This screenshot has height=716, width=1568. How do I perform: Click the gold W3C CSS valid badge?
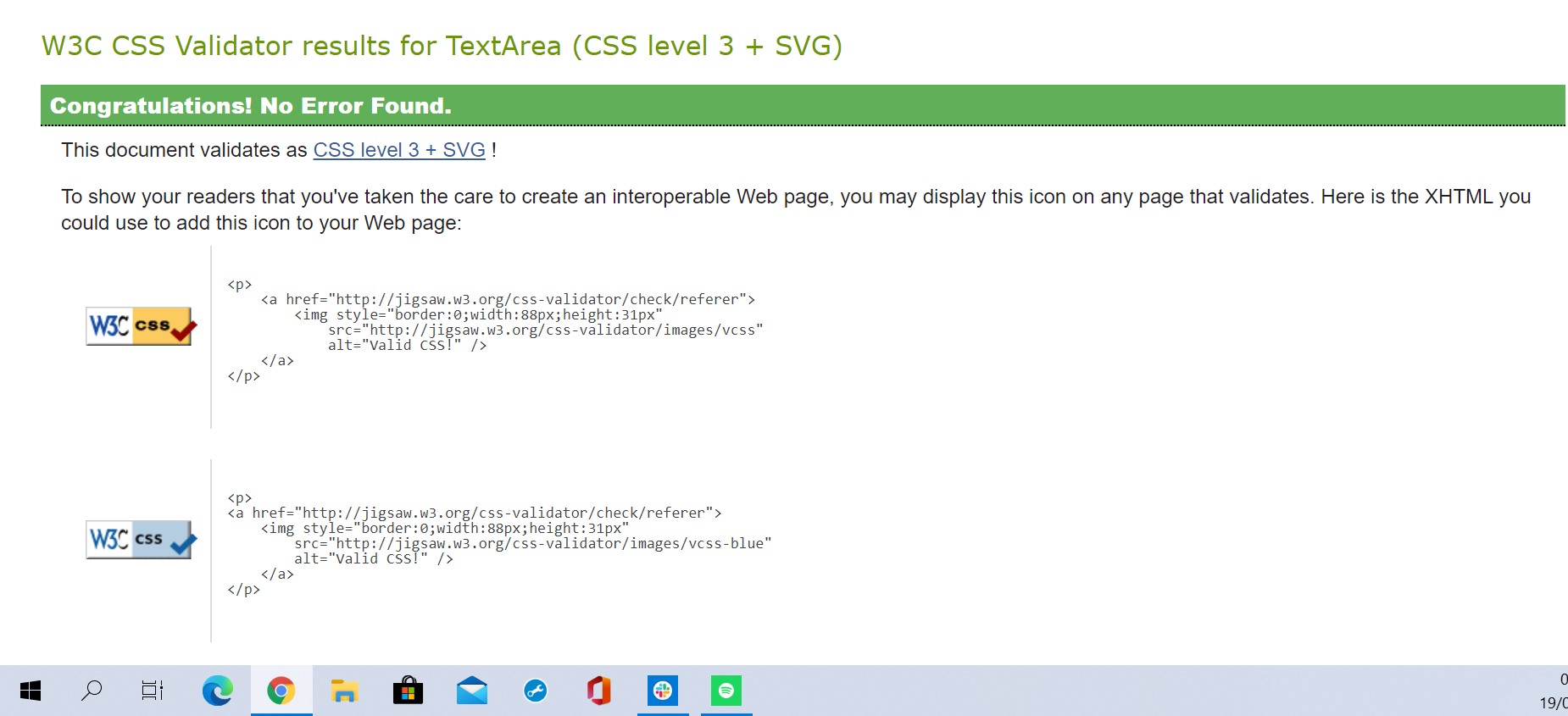click(141, 326)
